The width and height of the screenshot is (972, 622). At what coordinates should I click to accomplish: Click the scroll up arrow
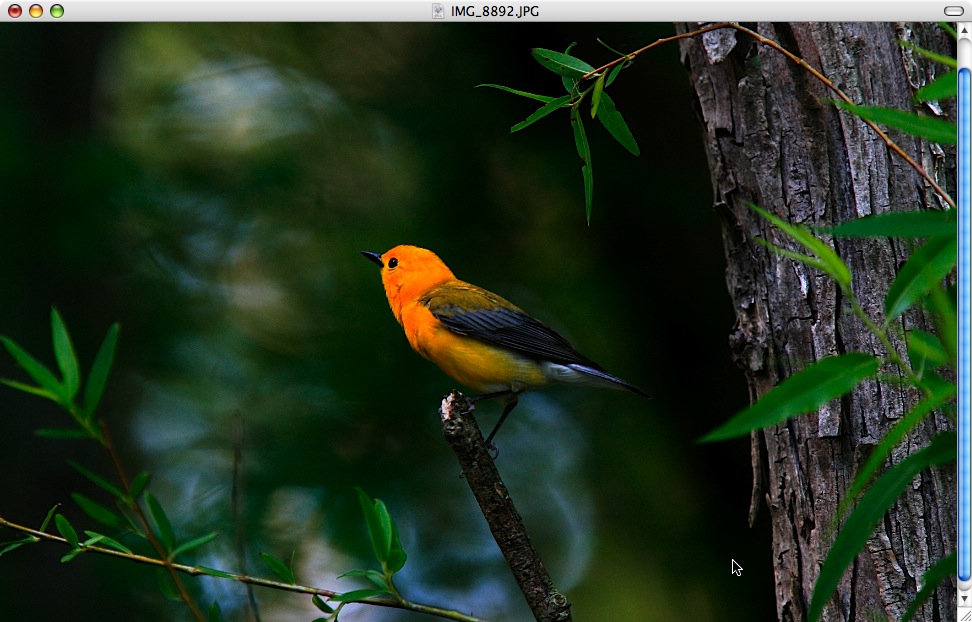[x=965, y=30]
